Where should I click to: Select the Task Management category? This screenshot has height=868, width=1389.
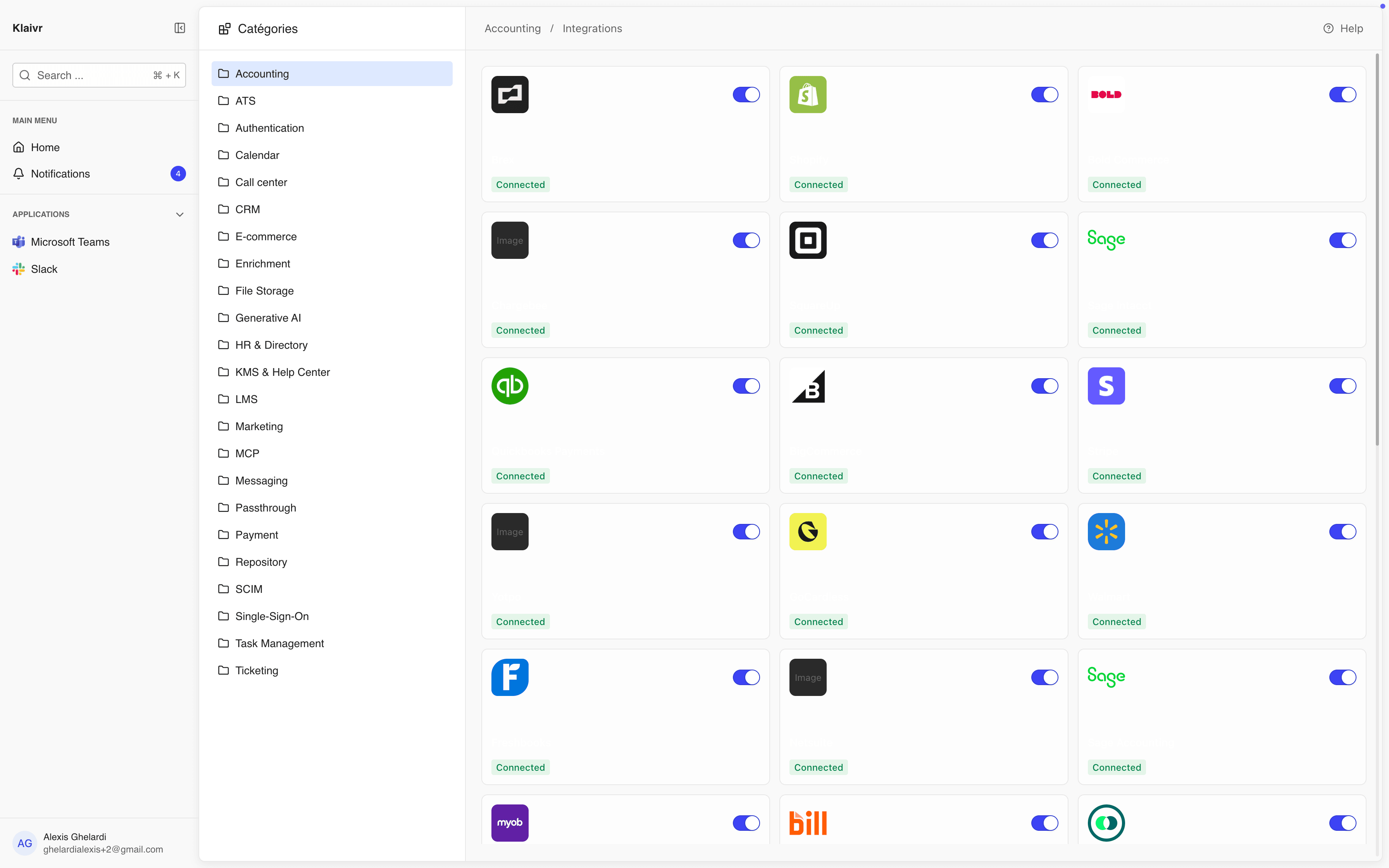coord(332,643)
